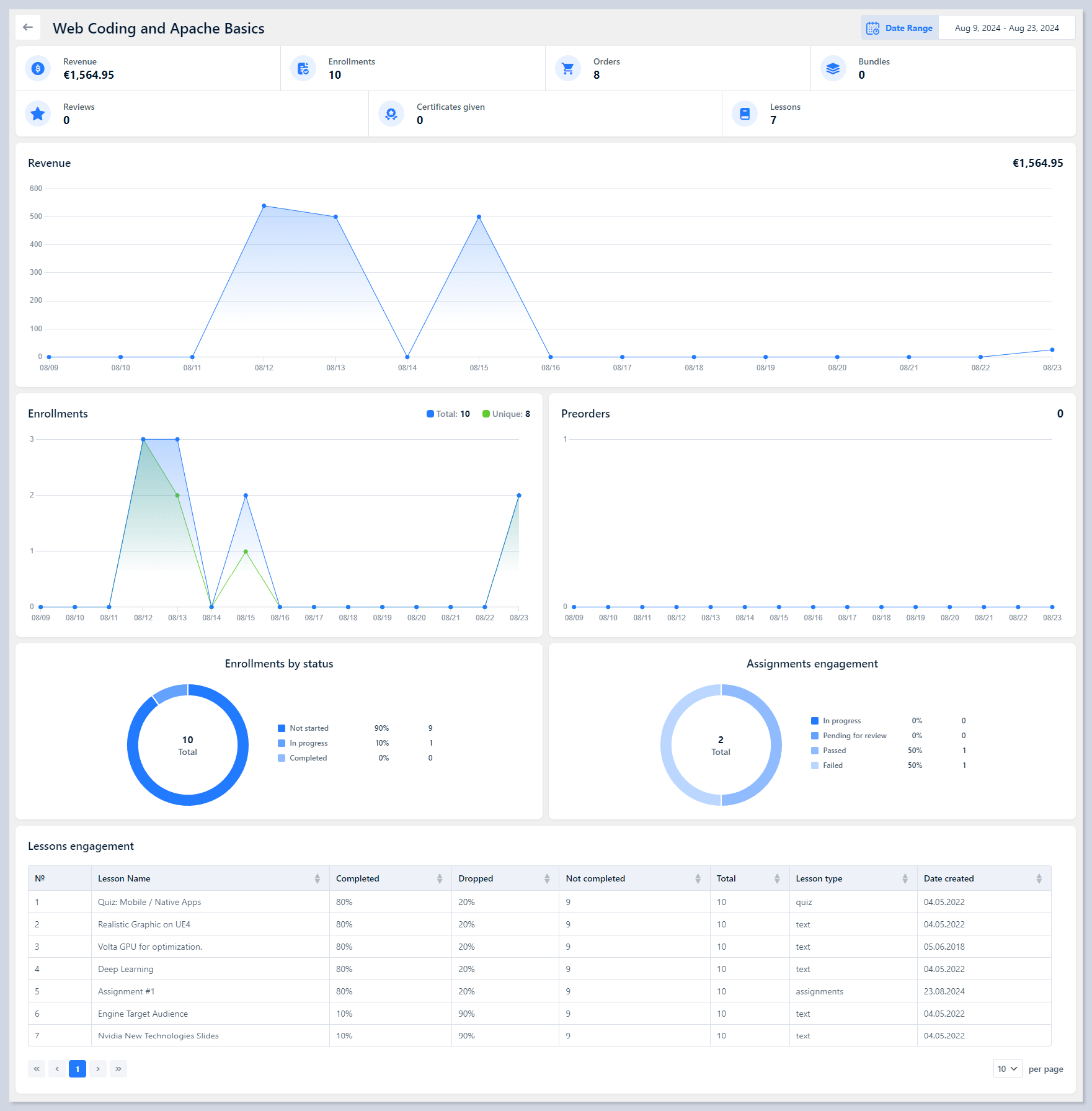
Task: Click the Enrollments stat icon
Action: click(x=303, y=68)
